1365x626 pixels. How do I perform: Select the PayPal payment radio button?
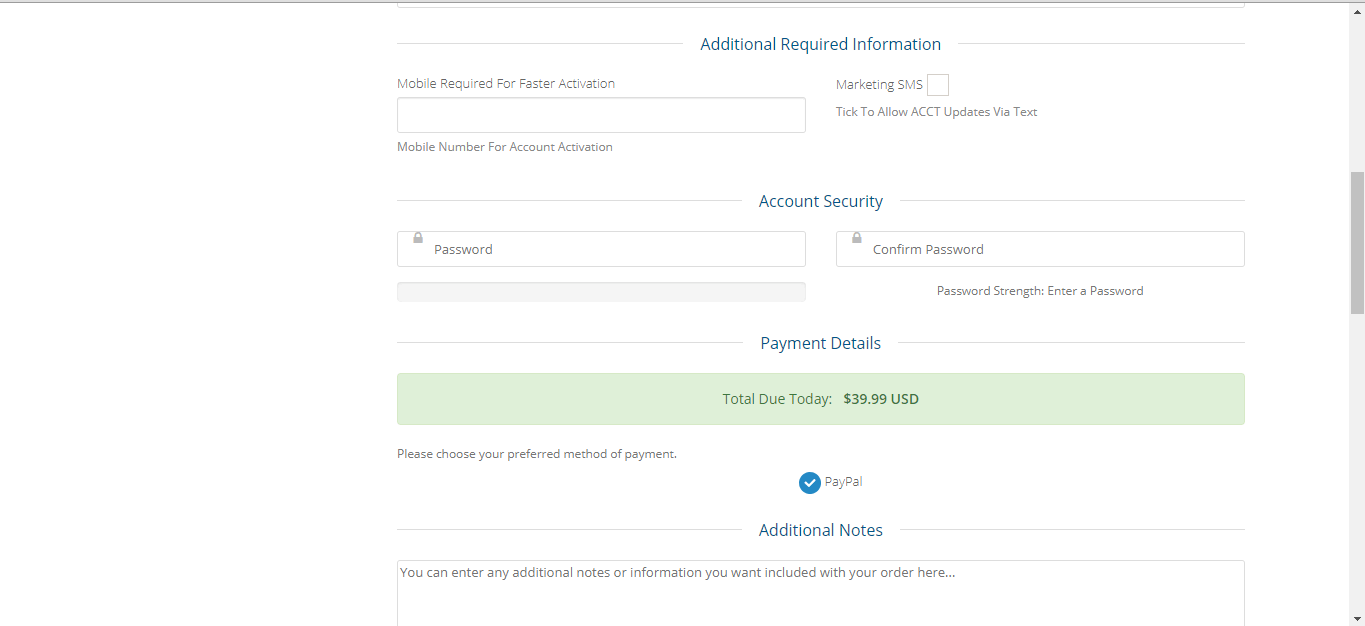[810, 483]
